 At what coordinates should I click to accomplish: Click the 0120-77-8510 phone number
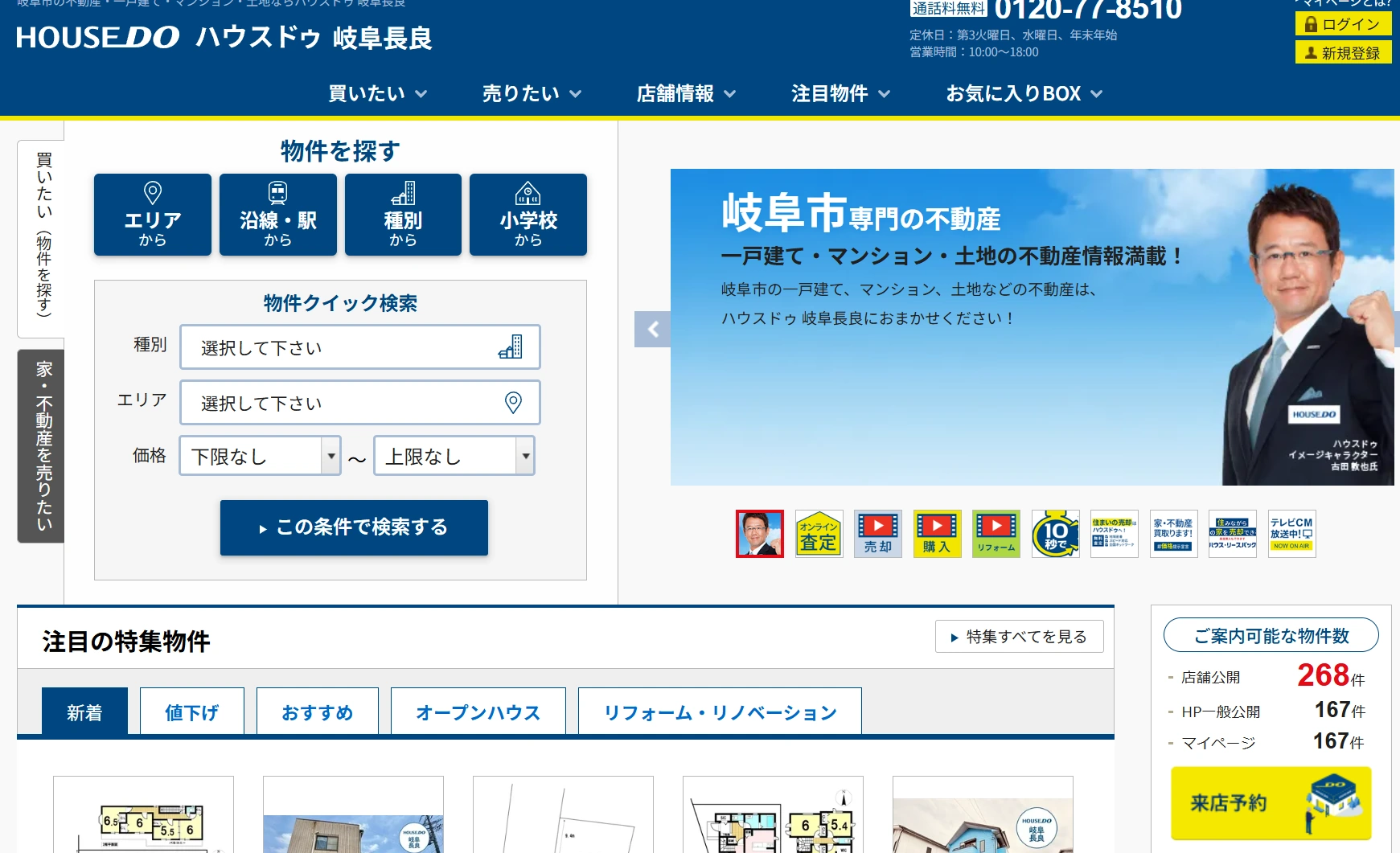tap(1088, 10)
